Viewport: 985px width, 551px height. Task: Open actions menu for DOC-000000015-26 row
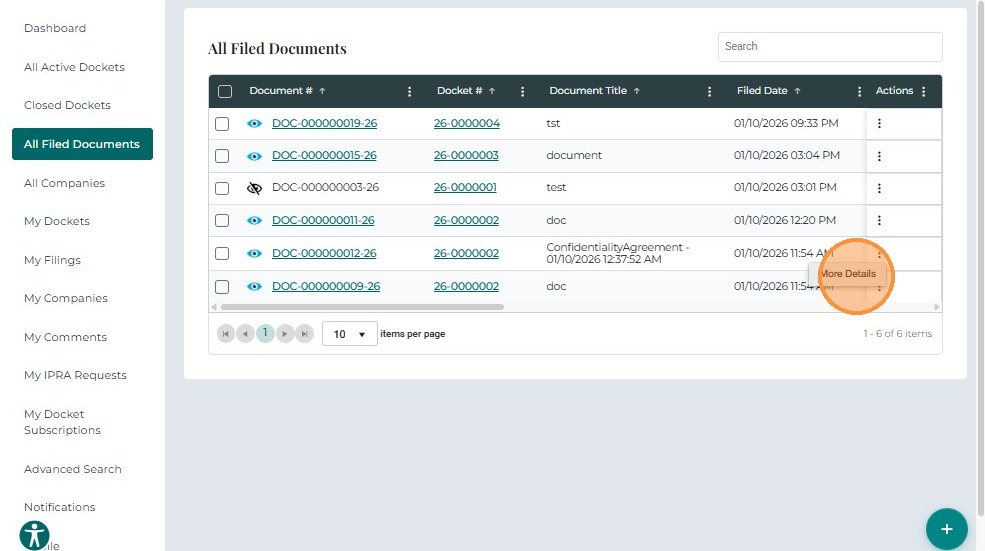(879, 156)
